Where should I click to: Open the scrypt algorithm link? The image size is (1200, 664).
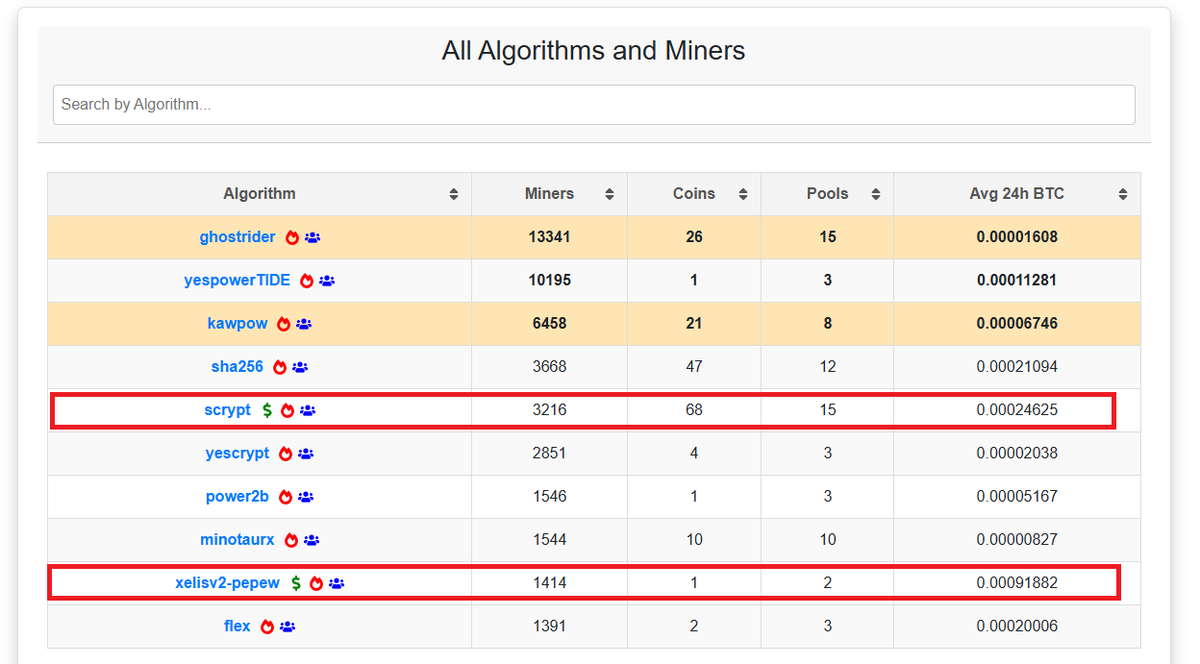click(x=228, y=409)
